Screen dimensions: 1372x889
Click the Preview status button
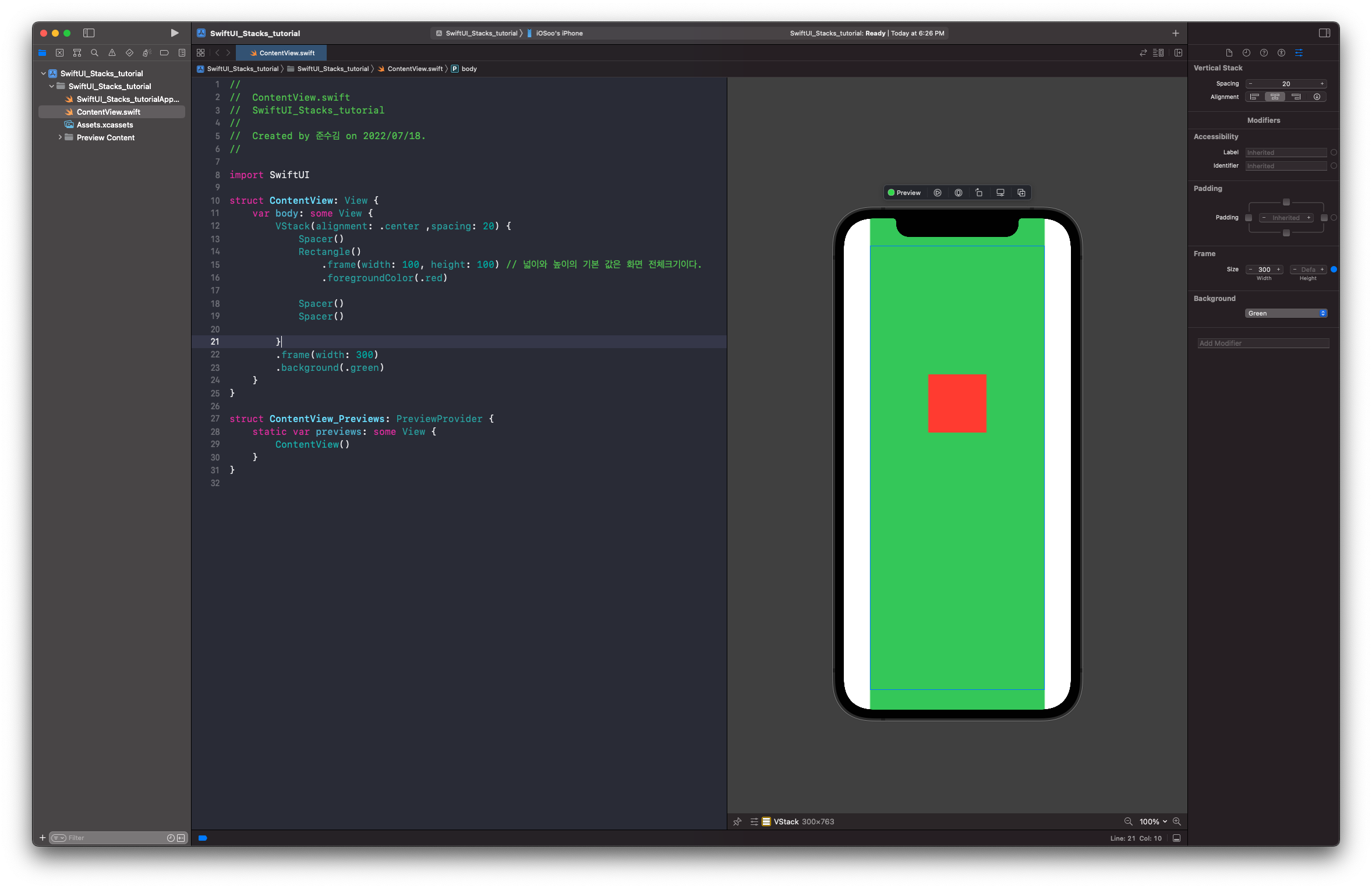tap(904, 193)
